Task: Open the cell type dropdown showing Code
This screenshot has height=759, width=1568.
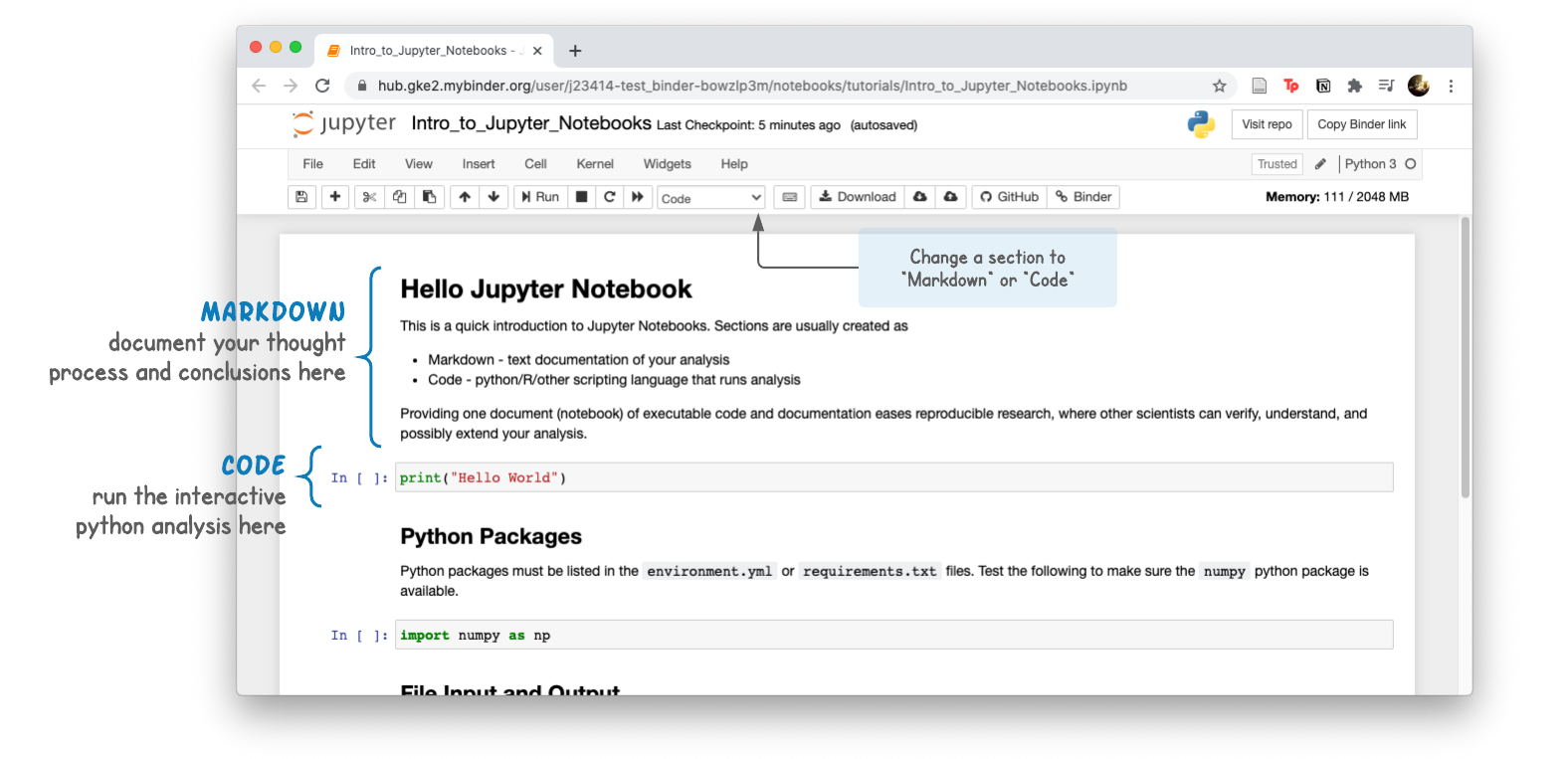Action: 711,198
